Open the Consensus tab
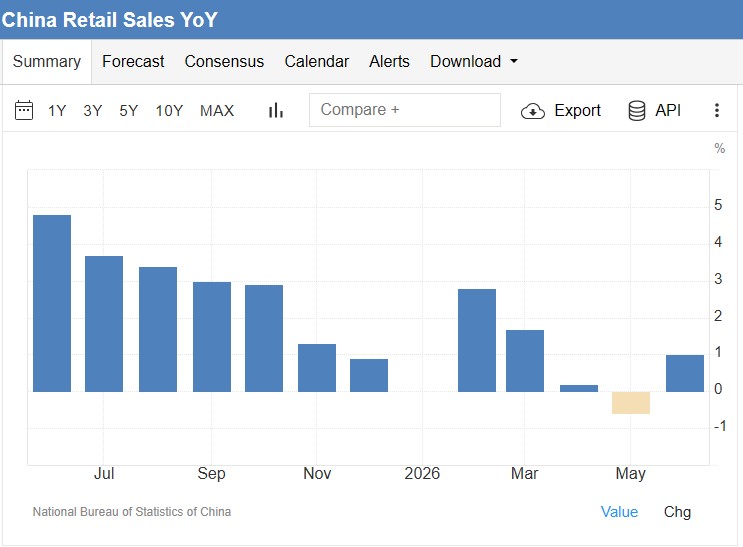The image size is (743, 547). [x=224, y=62]
